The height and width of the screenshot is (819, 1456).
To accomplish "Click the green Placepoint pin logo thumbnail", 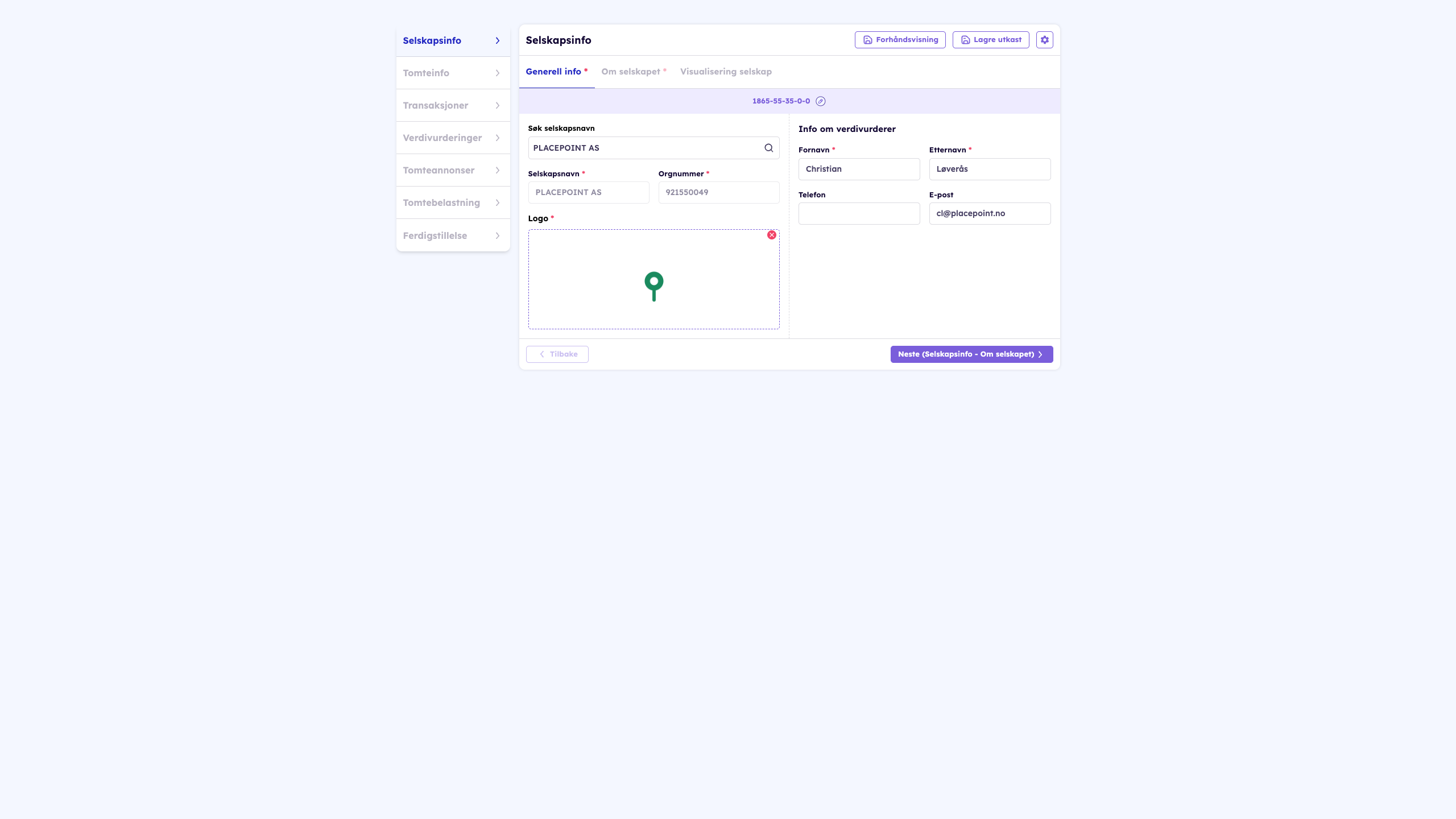I will point(654,286).
